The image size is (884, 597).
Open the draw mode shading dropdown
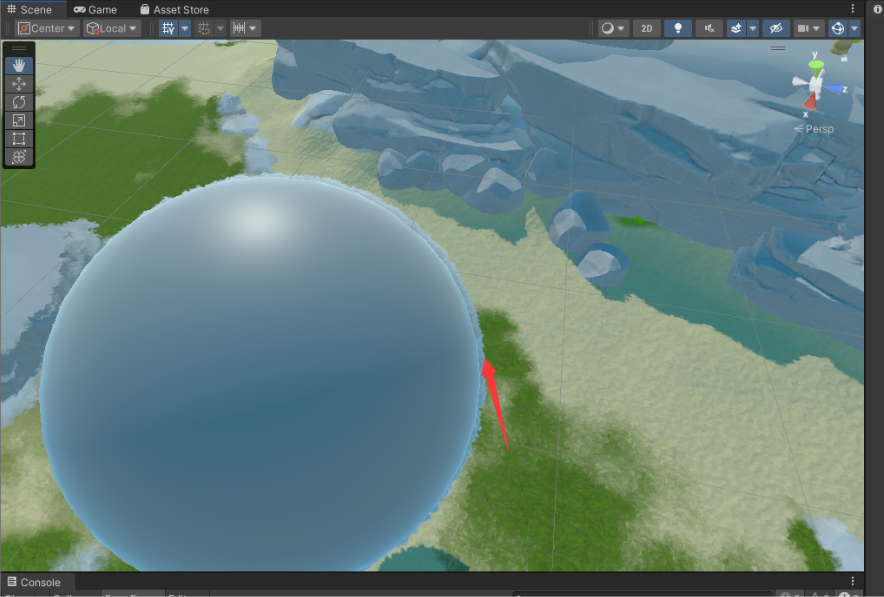(x=612, y=28)
